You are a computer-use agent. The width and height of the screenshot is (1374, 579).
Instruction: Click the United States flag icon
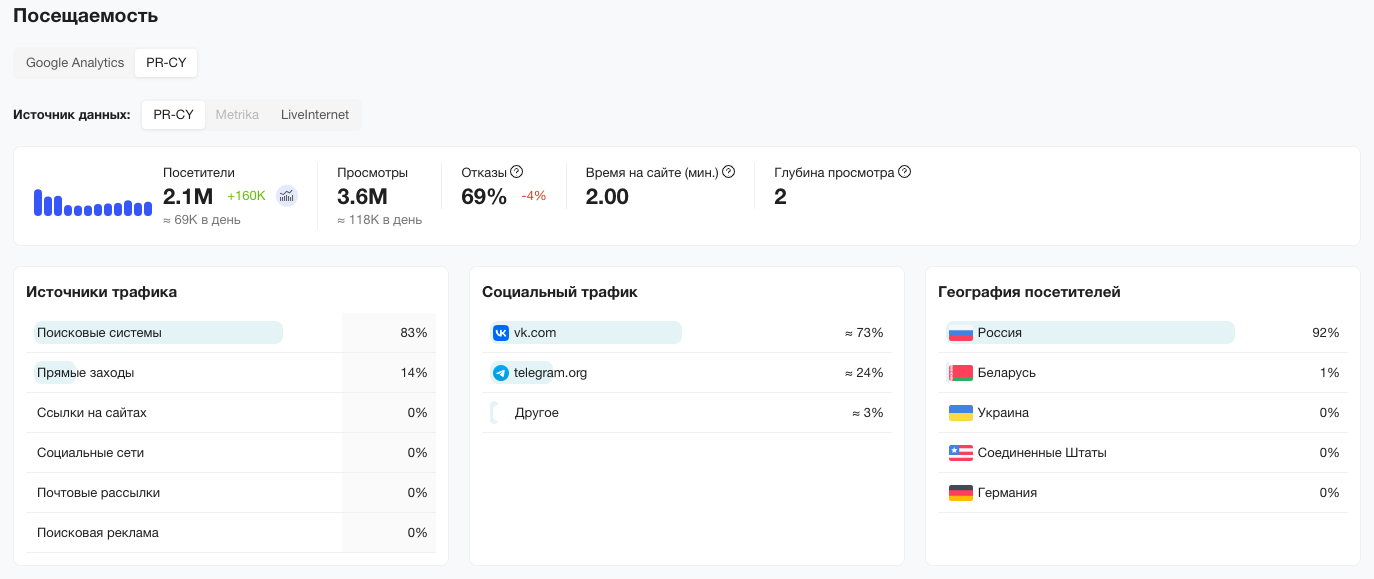pyautogui.click(x=961, y=453)
